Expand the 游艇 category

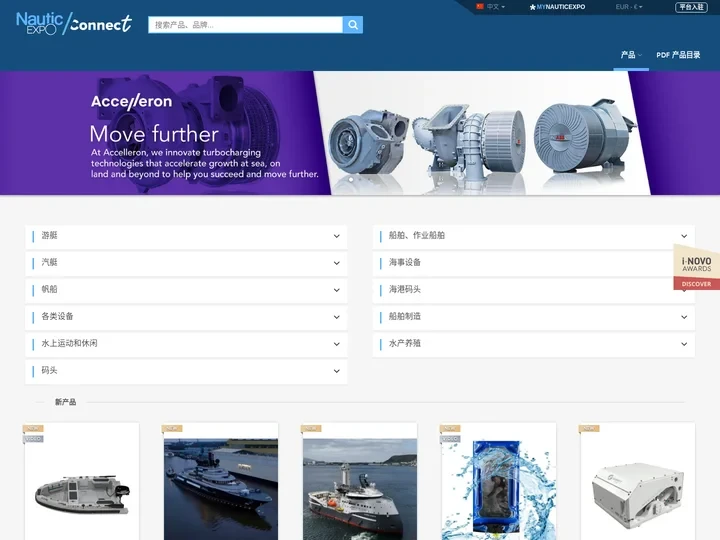(x=186, y=236)
